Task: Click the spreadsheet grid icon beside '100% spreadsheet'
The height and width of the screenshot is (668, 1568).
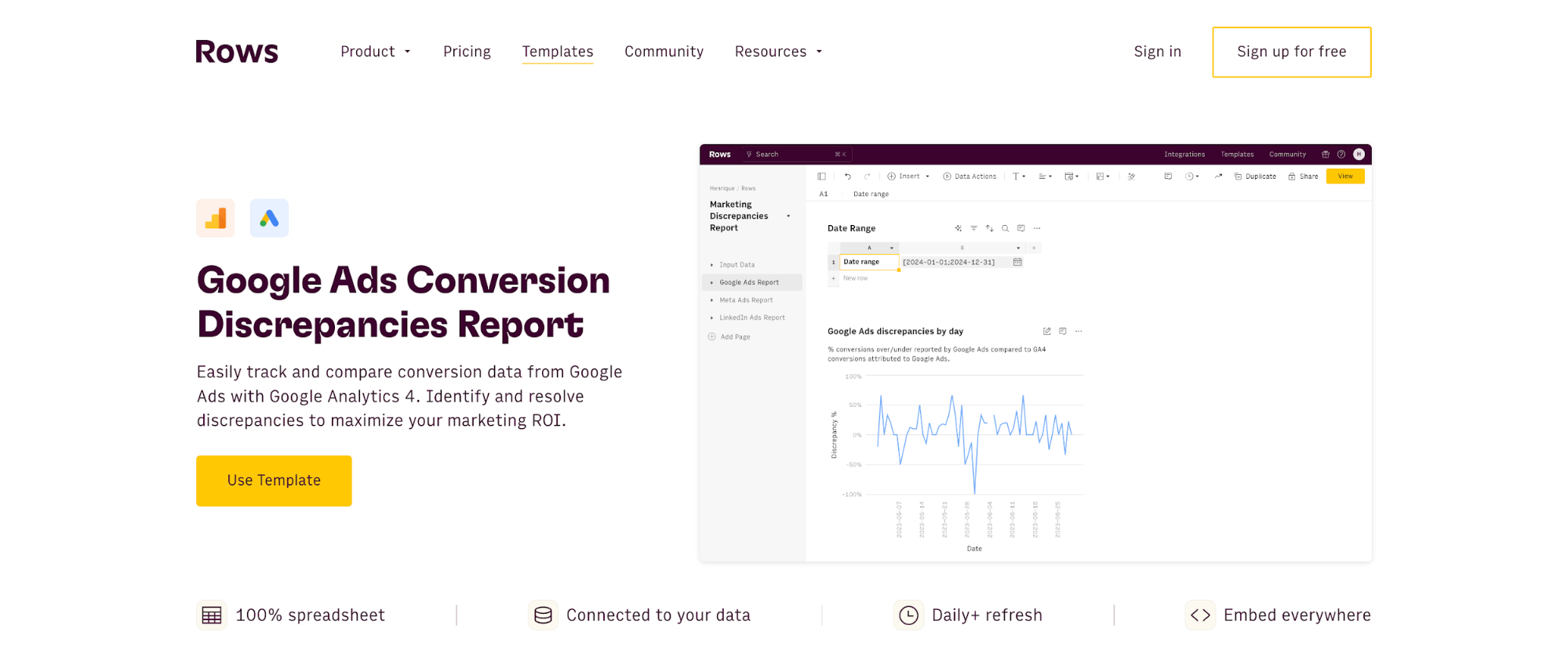Action: coord(212,615)
